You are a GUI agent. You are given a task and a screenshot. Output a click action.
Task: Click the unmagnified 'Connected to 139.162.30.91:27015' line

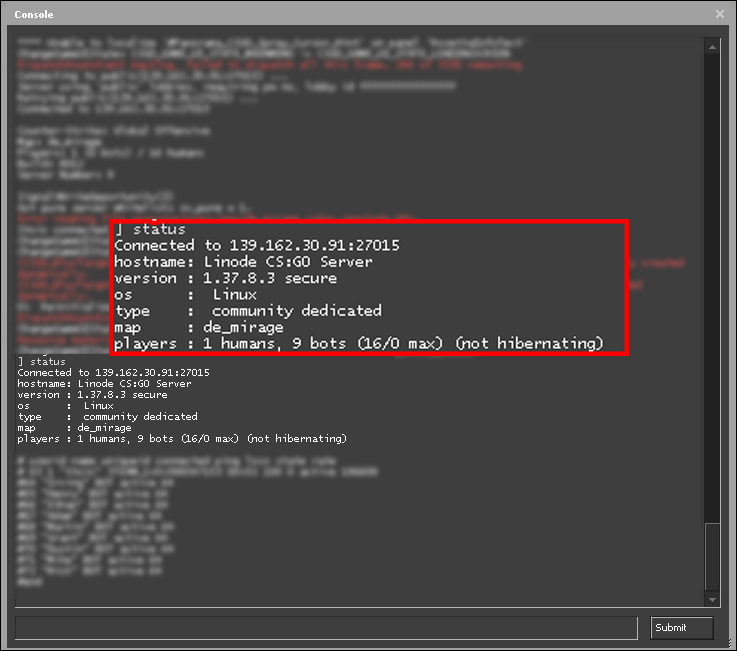point(113,373)
